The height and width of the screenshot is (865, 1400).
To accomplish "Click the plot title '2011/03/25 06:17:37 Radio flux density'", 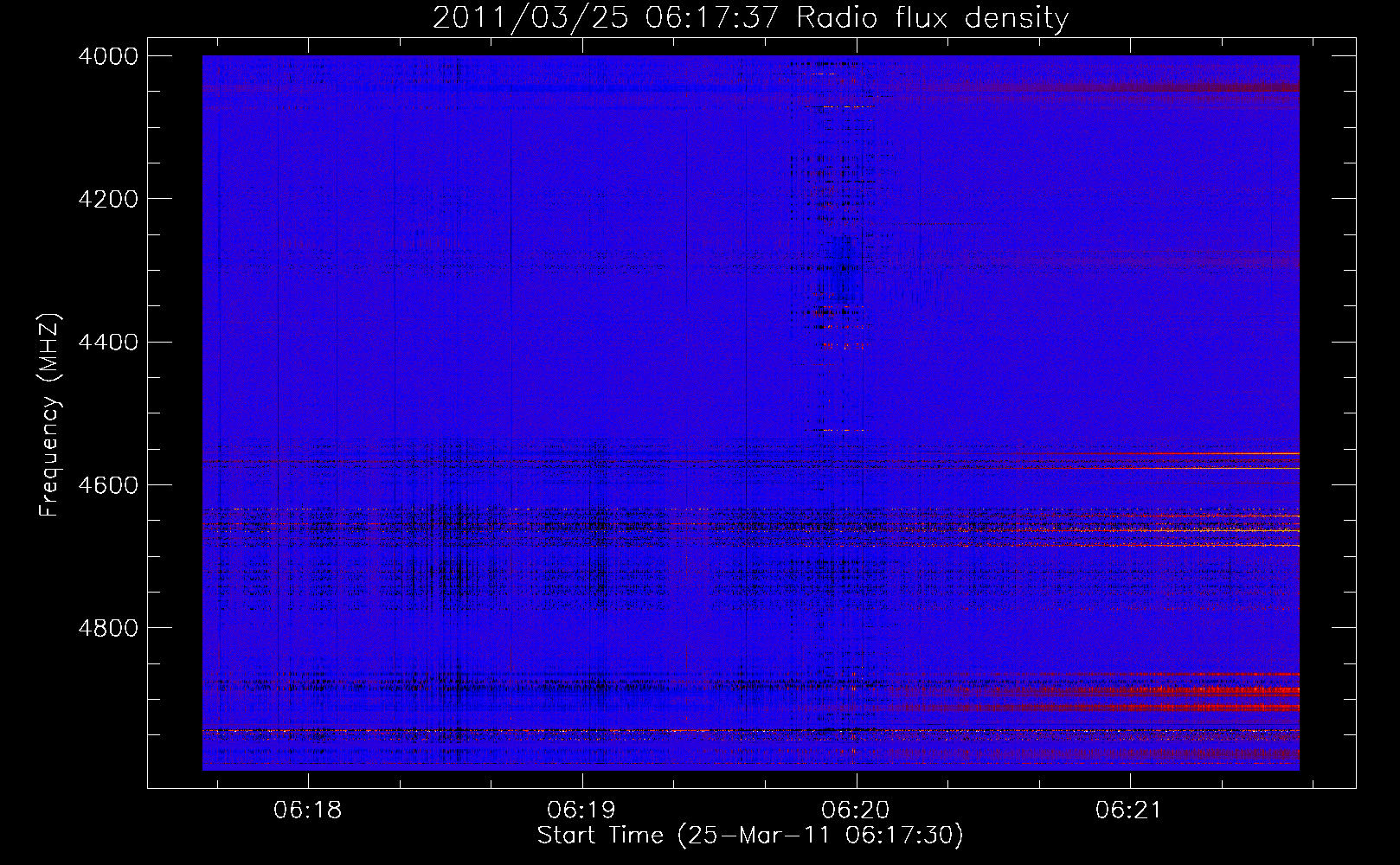I will (750, 17).
